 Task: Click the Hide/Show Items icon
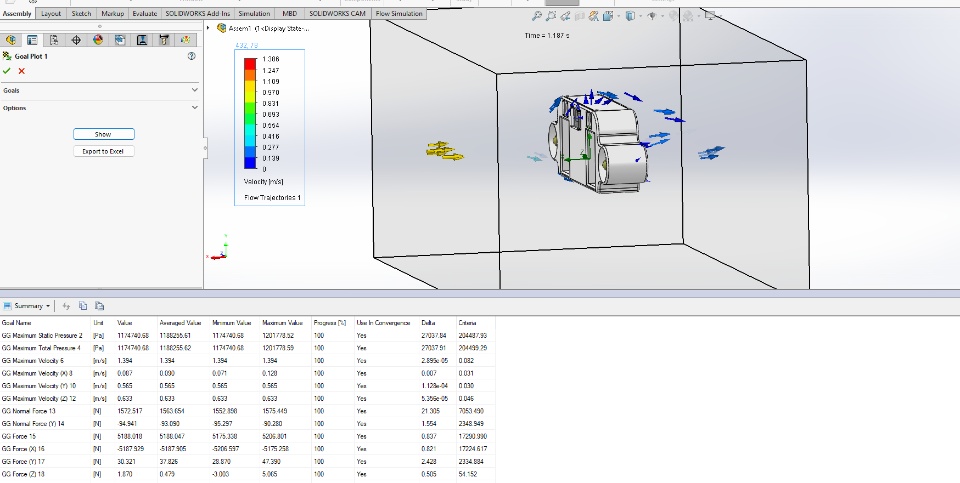click(652, 17)
